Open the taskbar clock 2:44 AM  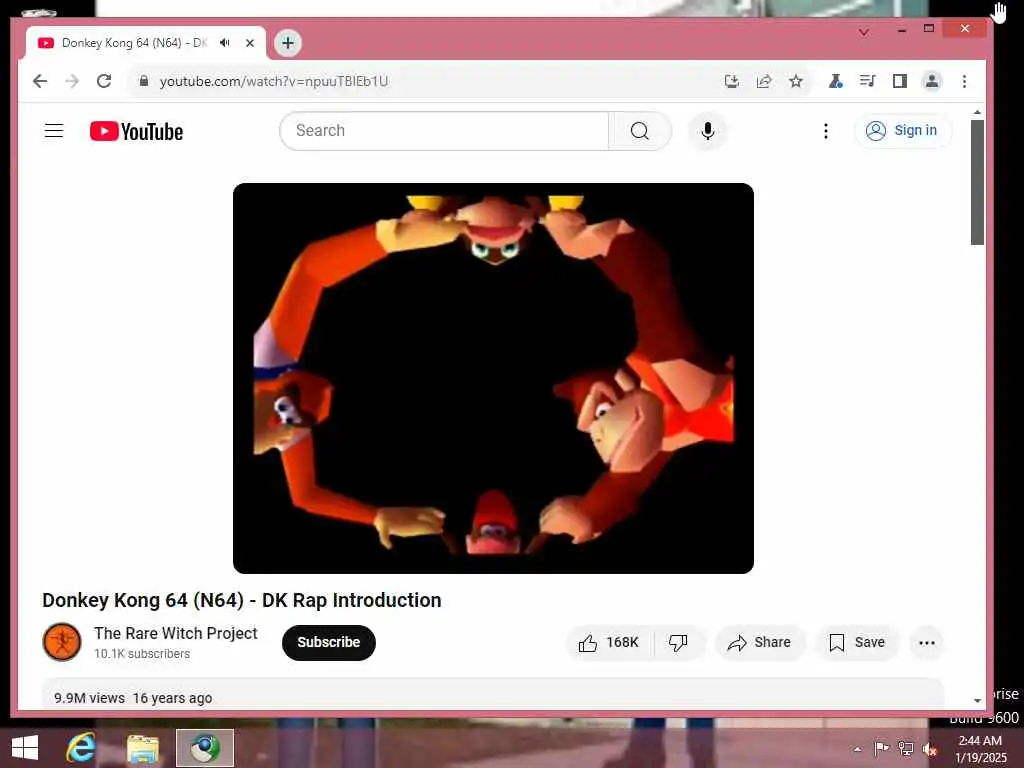980,749
